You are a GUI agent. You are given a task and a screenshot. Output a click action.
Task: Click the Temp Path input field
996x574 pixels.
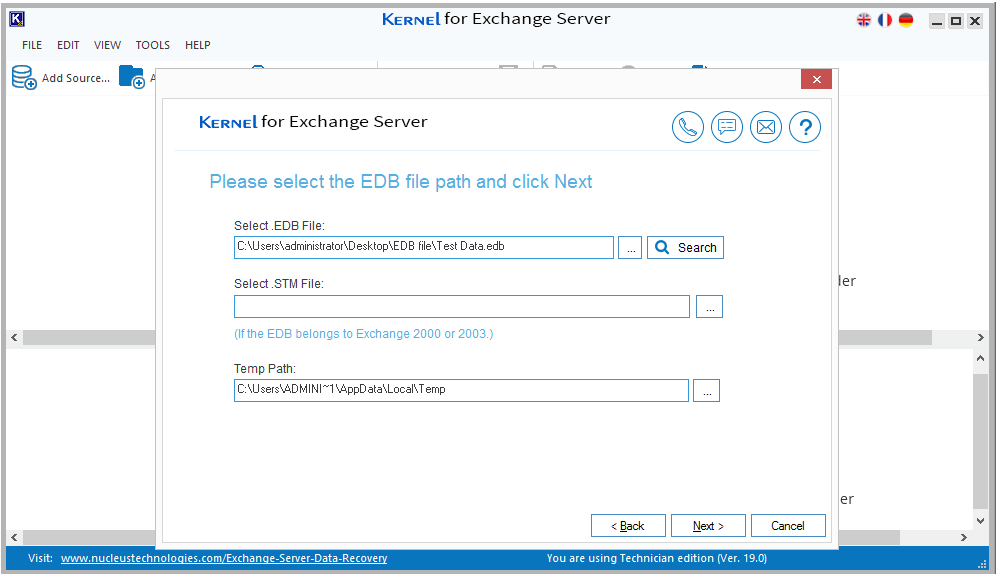[461, 390]
